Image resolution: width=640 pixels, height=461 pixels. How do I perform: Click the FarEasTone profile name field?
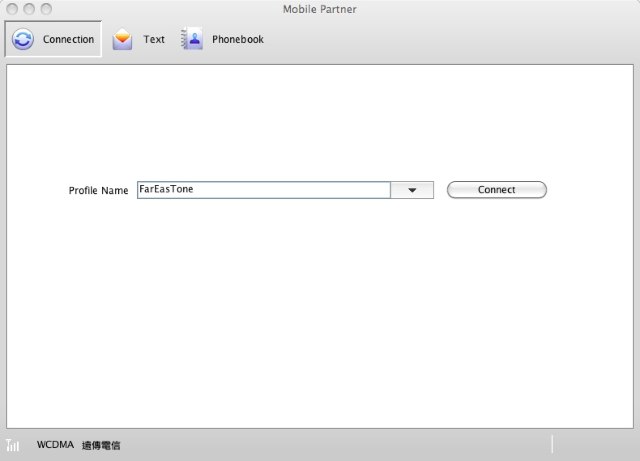point(264,190)
